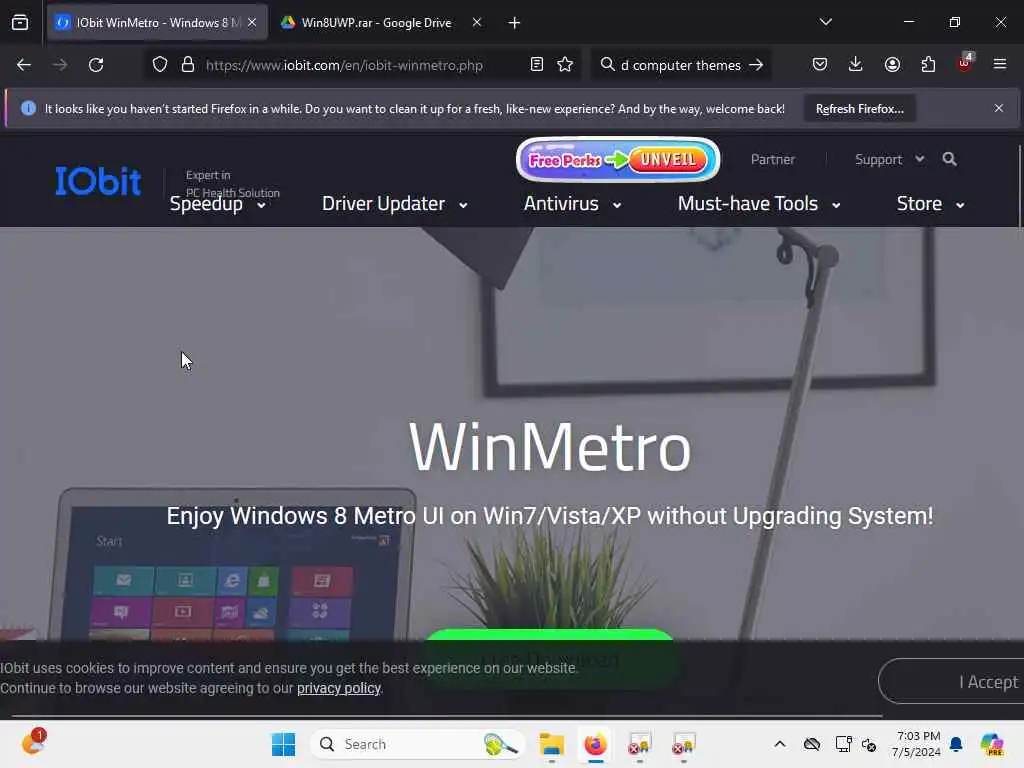
Task: Click the Windows taskbar Search box
Action: click(x=418, y=744)
